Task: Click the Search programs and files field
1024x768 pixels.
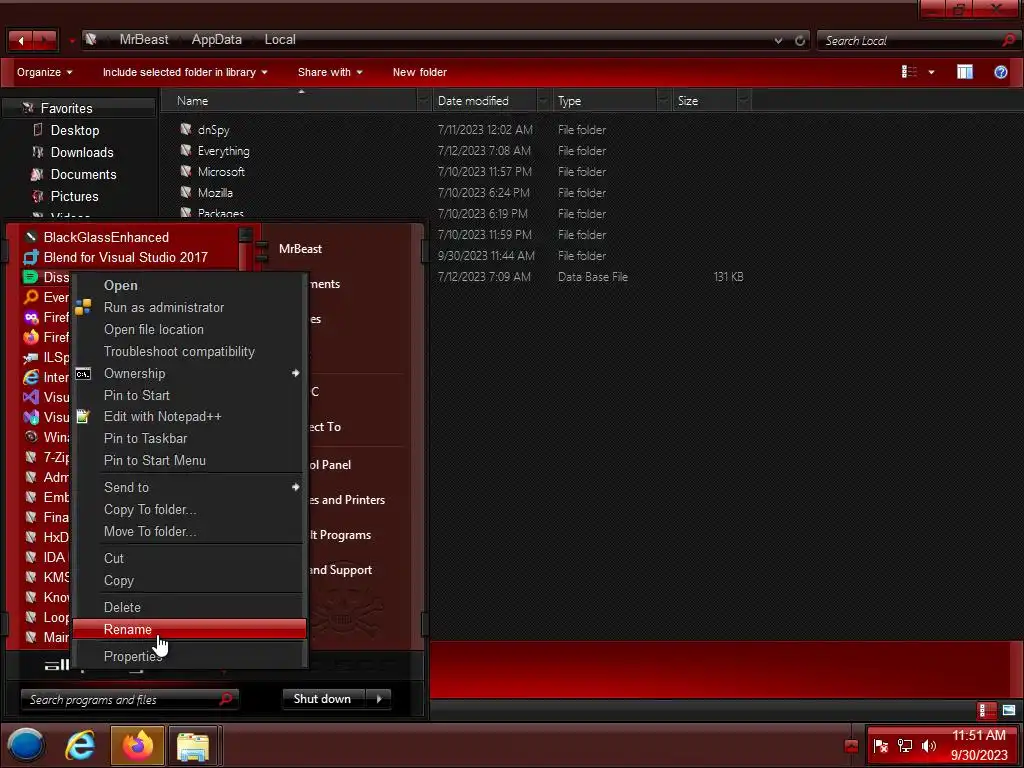Action: (129, 699)
